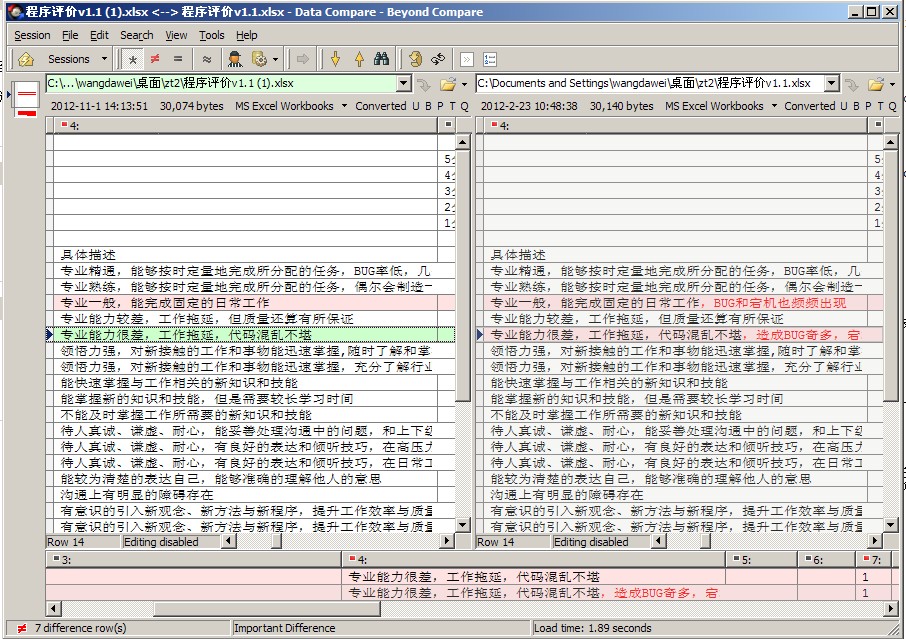Click the right pane browse folder button
The width and height of the screenshot is (906, 639).
[876, 84]
